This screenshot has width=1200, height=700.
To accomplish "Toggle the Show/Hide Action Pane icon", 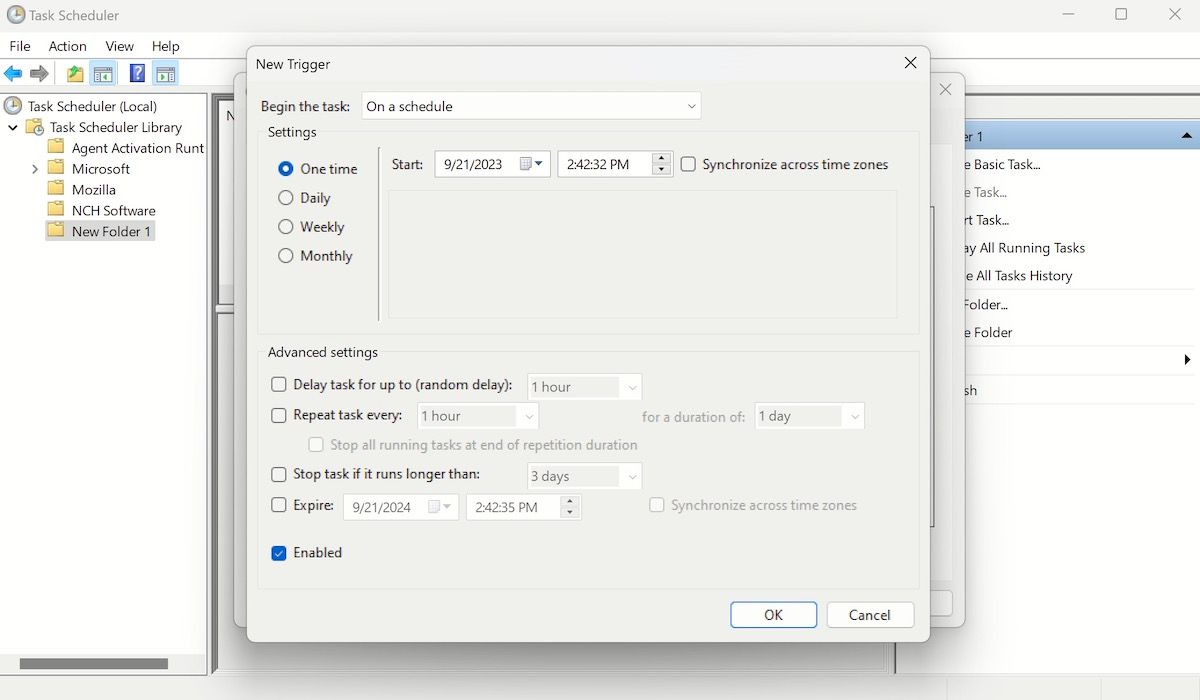I will (x=165, y=72).
